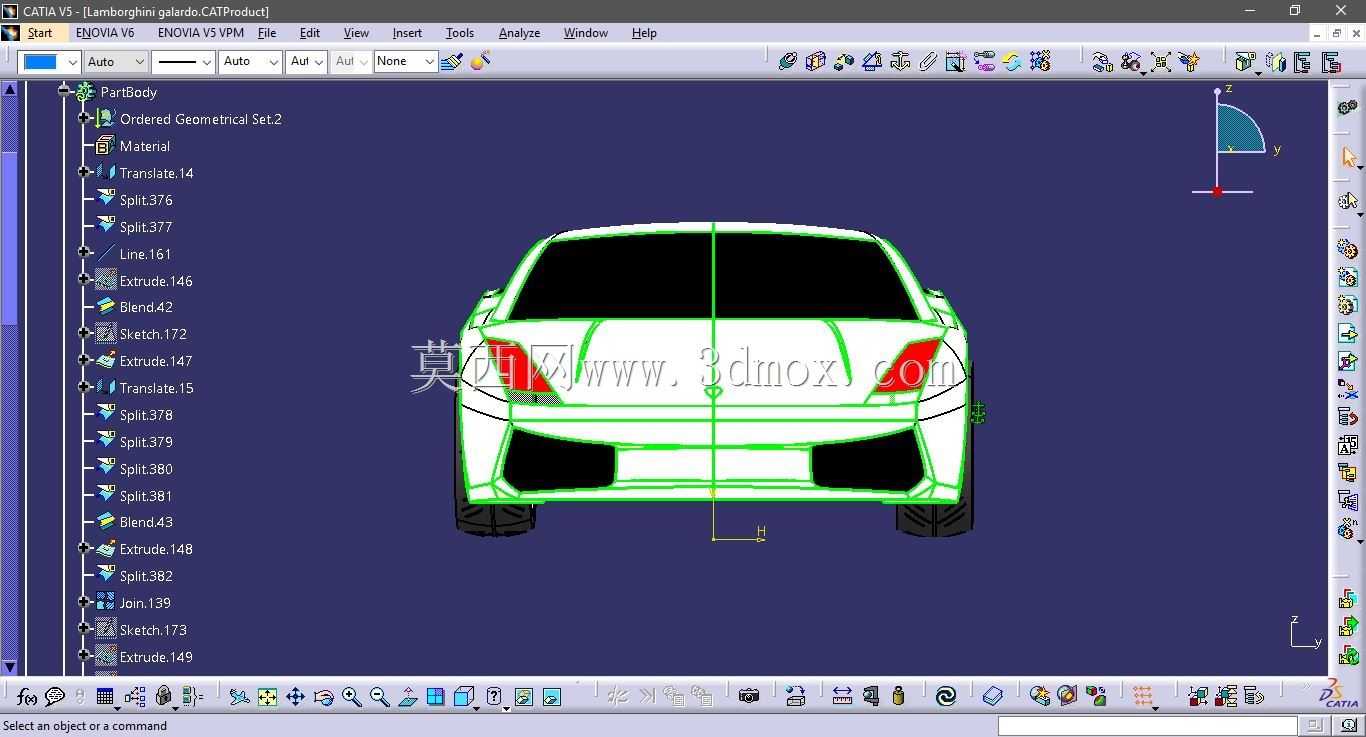Screen dimensions: 1366x737
Task: Click the Zoom In magnifier
Action: 351,697
